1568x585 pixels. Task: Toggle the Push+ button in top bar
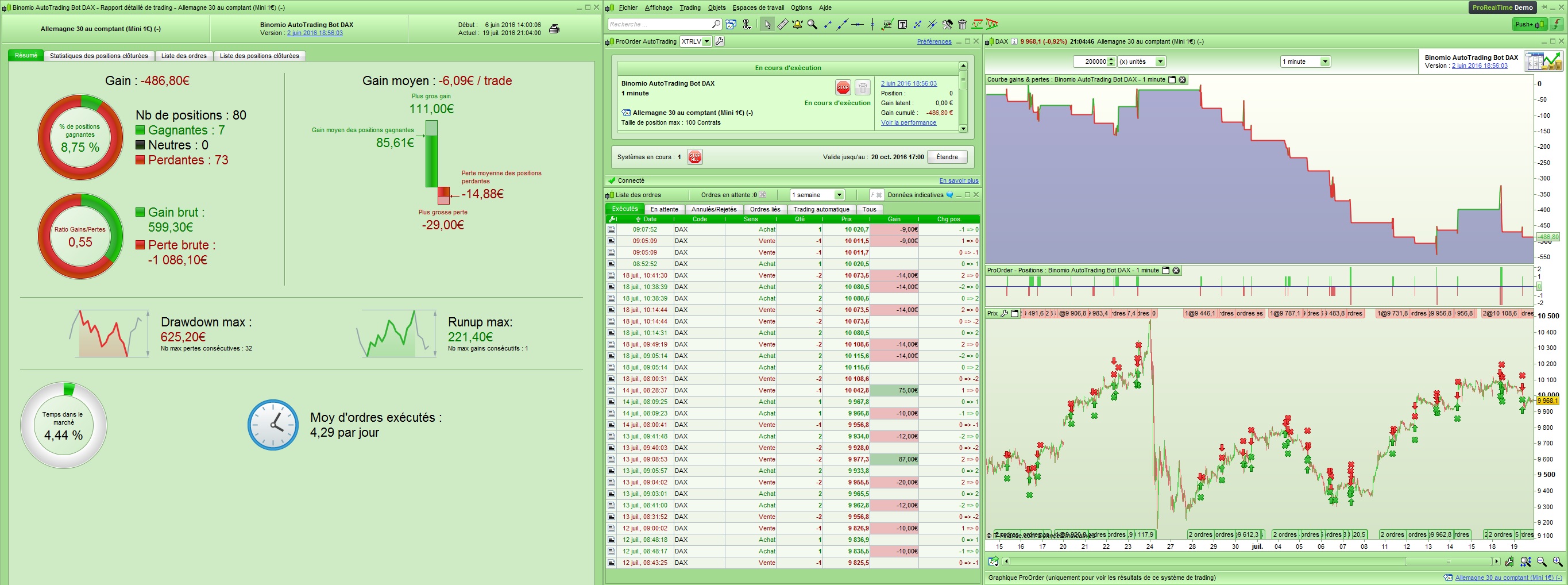point(1530,24)
